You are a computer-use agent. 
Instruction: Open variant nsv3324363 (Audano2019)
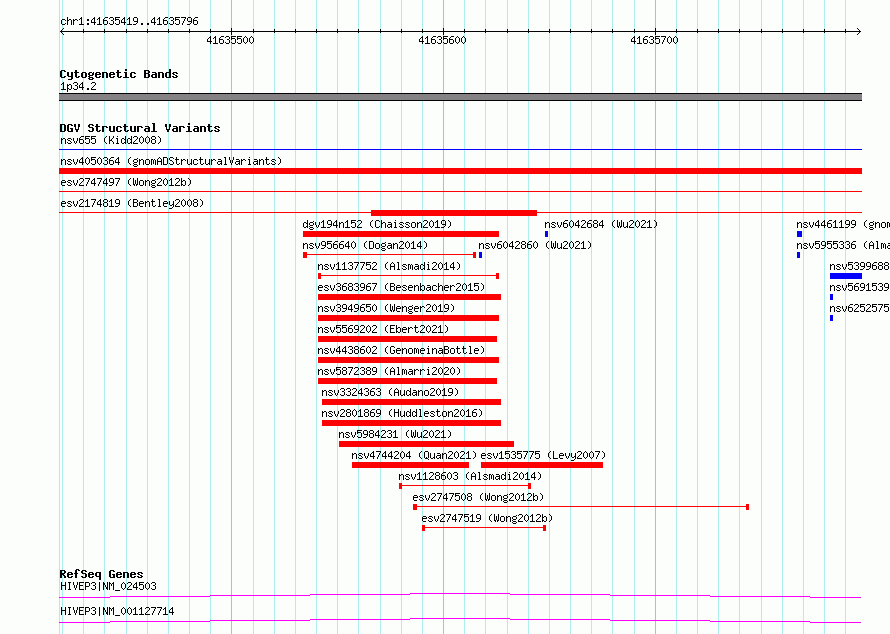390,392
